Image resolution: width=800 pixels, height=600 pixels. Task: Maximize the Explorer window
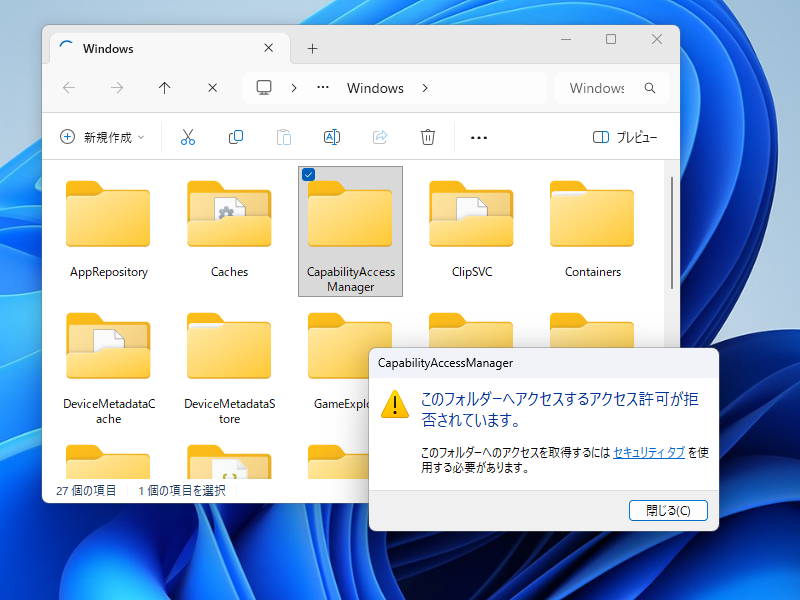[611, 39]
